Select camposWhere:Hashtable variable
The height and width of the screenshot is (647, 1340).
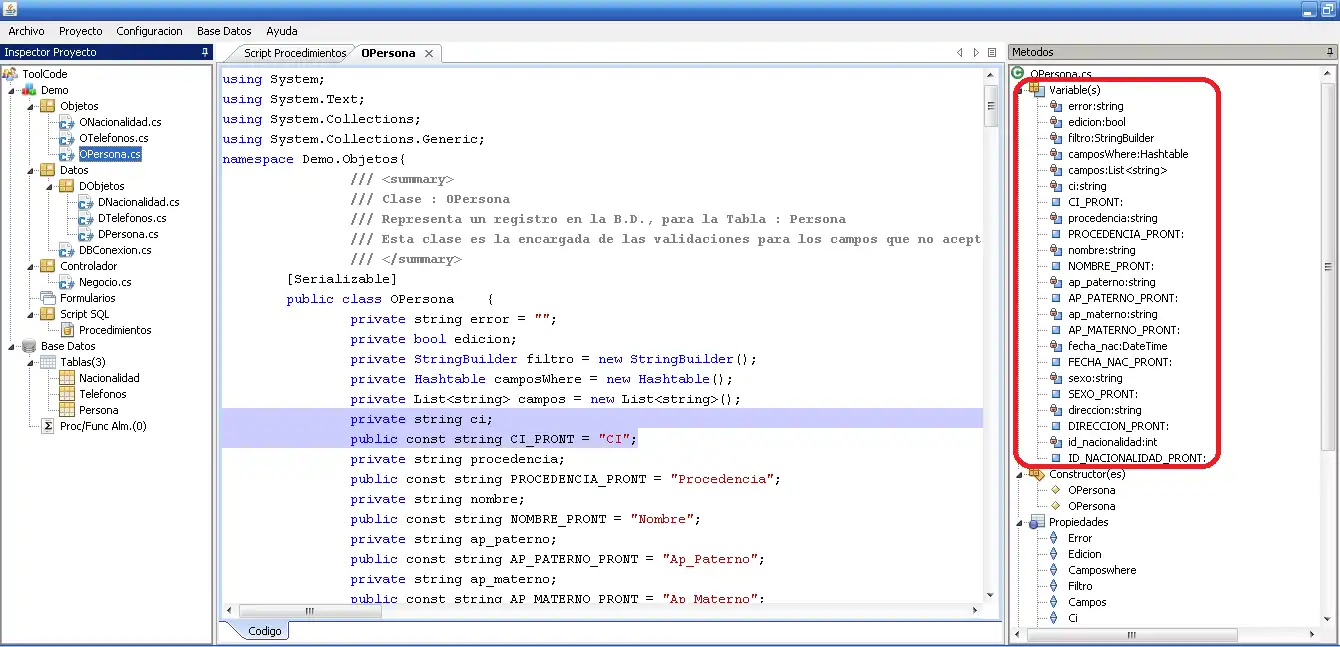pos(1128,154)
